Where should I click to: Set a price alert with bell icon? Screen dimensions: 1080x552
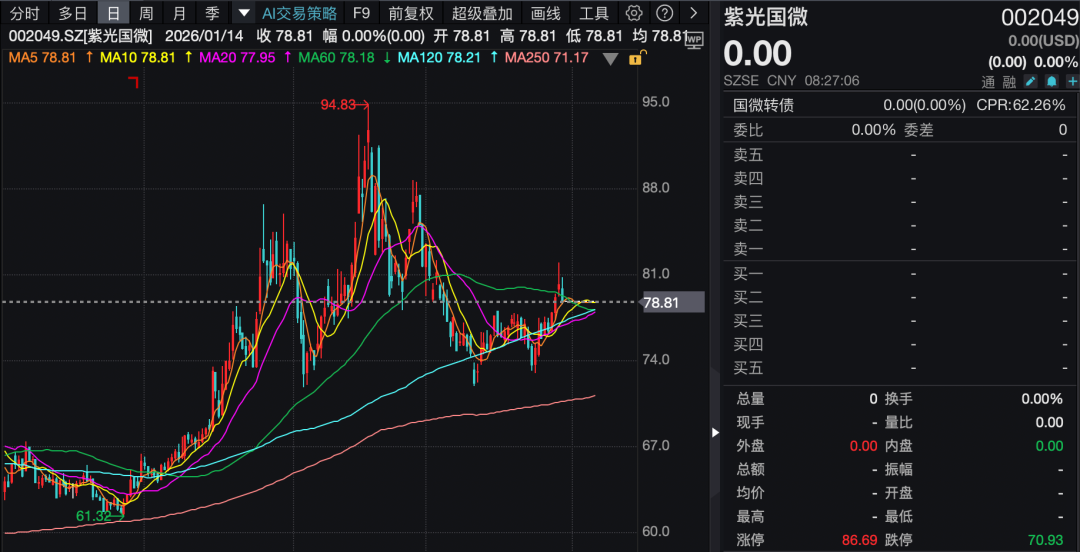[x=1051, y=81]
